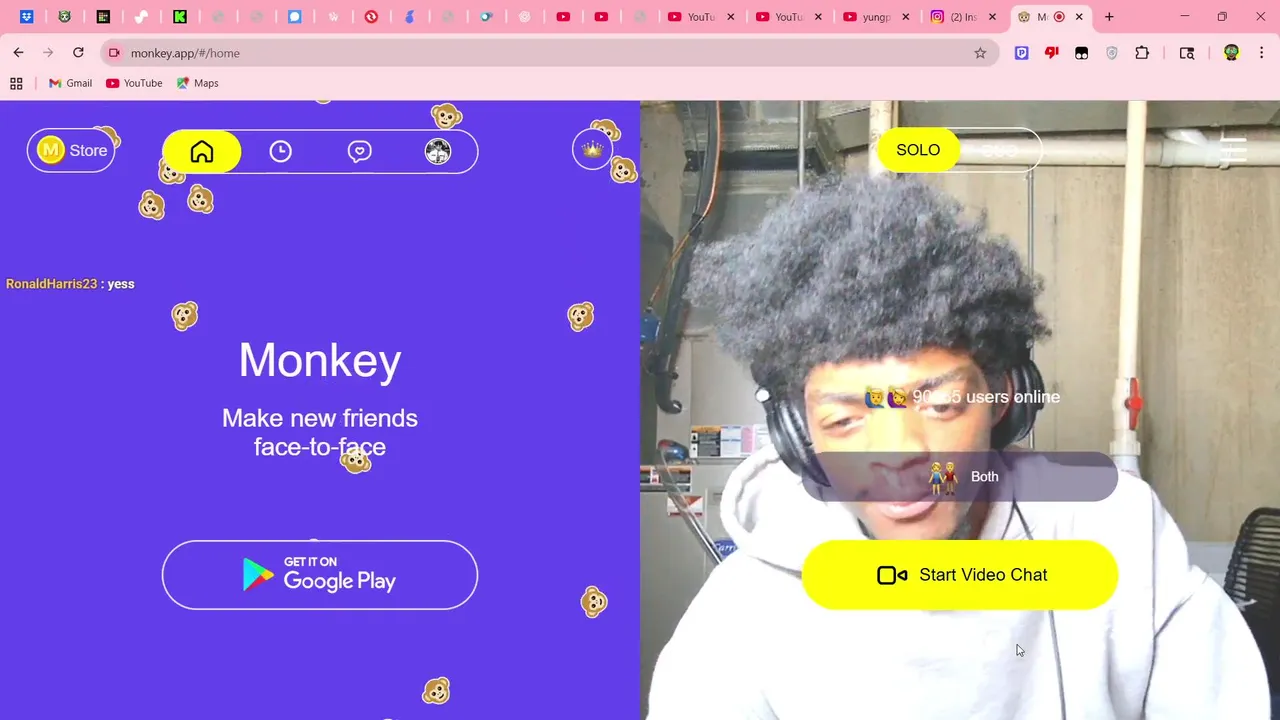The height and width of the screenshot is (720, 1280).
Task: Open the purple P extension
Action: coord(1021,53)
